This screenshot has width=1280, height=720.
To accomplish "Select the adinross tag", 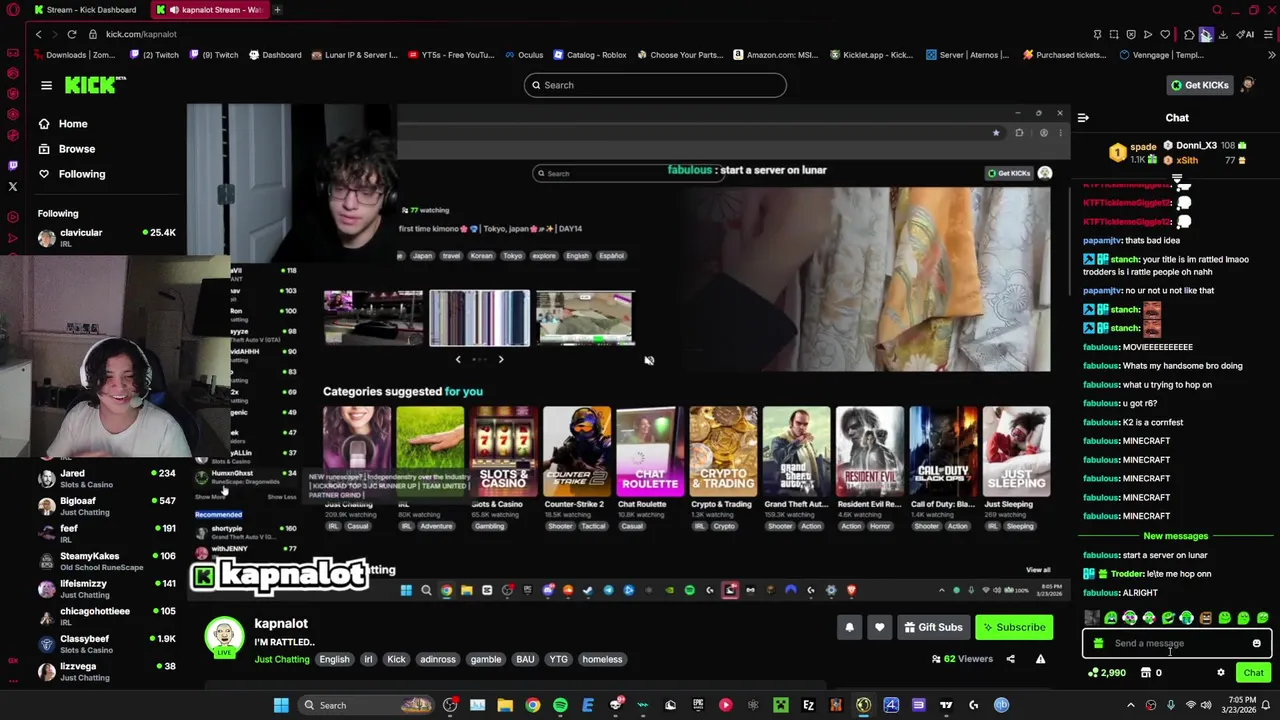I will (437, 659).
